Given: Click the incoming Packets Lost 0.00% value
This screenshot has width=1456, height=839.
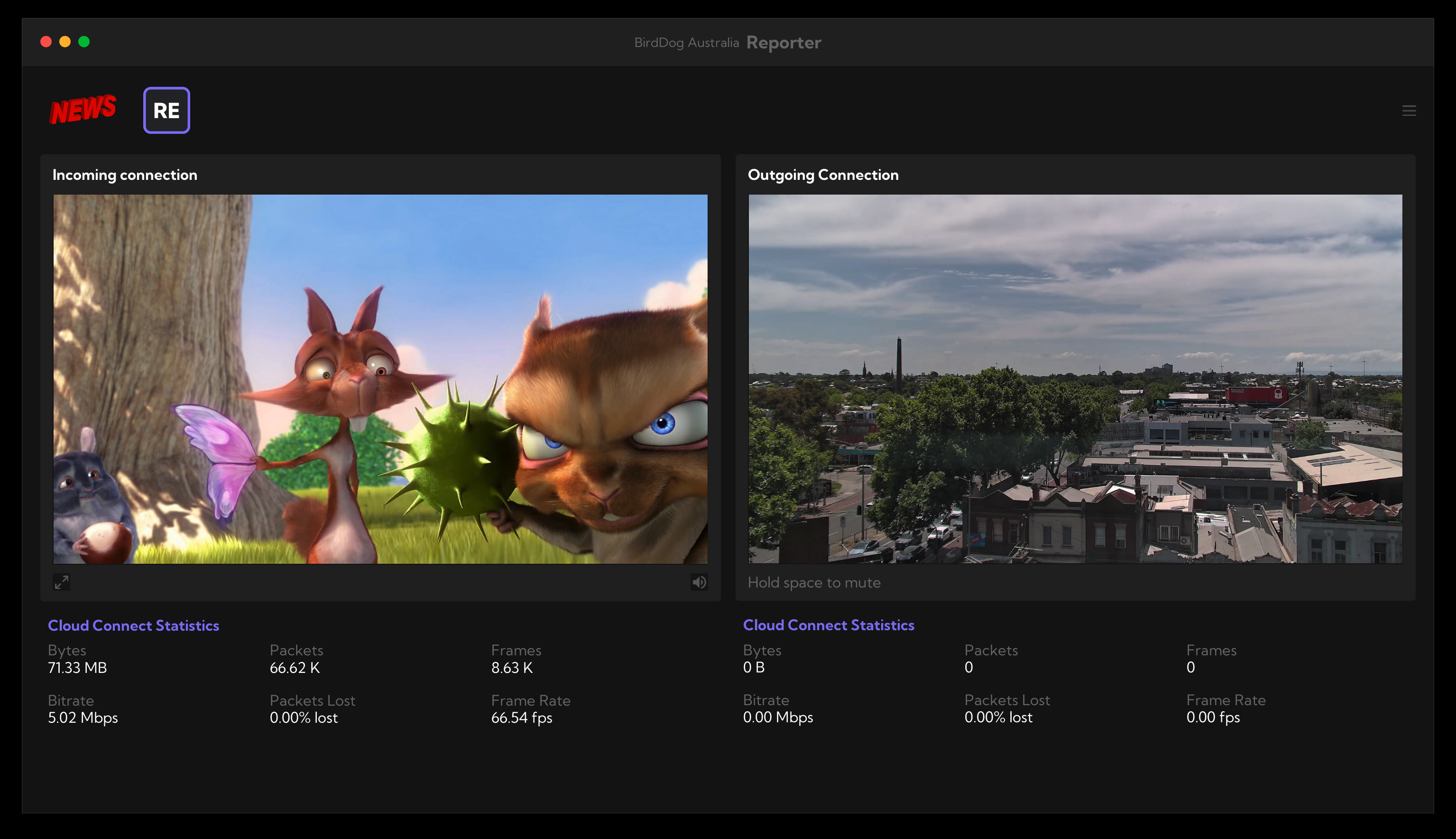Looking at the screenshot, I should click(304, 718).
